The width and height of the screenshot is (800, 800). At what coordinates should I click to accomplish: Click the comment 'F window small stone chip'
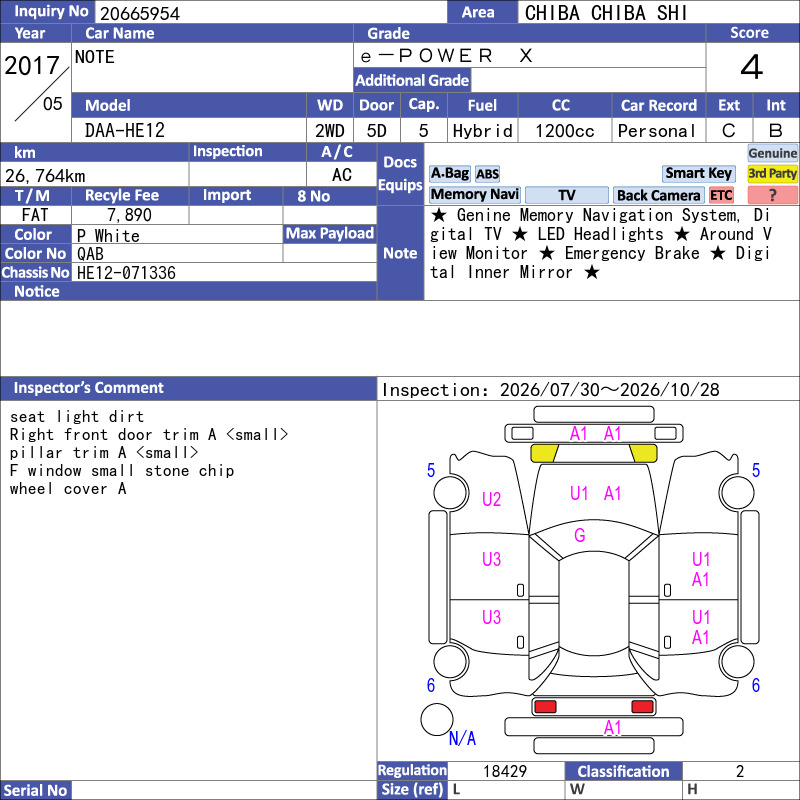pyautogui.click(x=121, y=470)
